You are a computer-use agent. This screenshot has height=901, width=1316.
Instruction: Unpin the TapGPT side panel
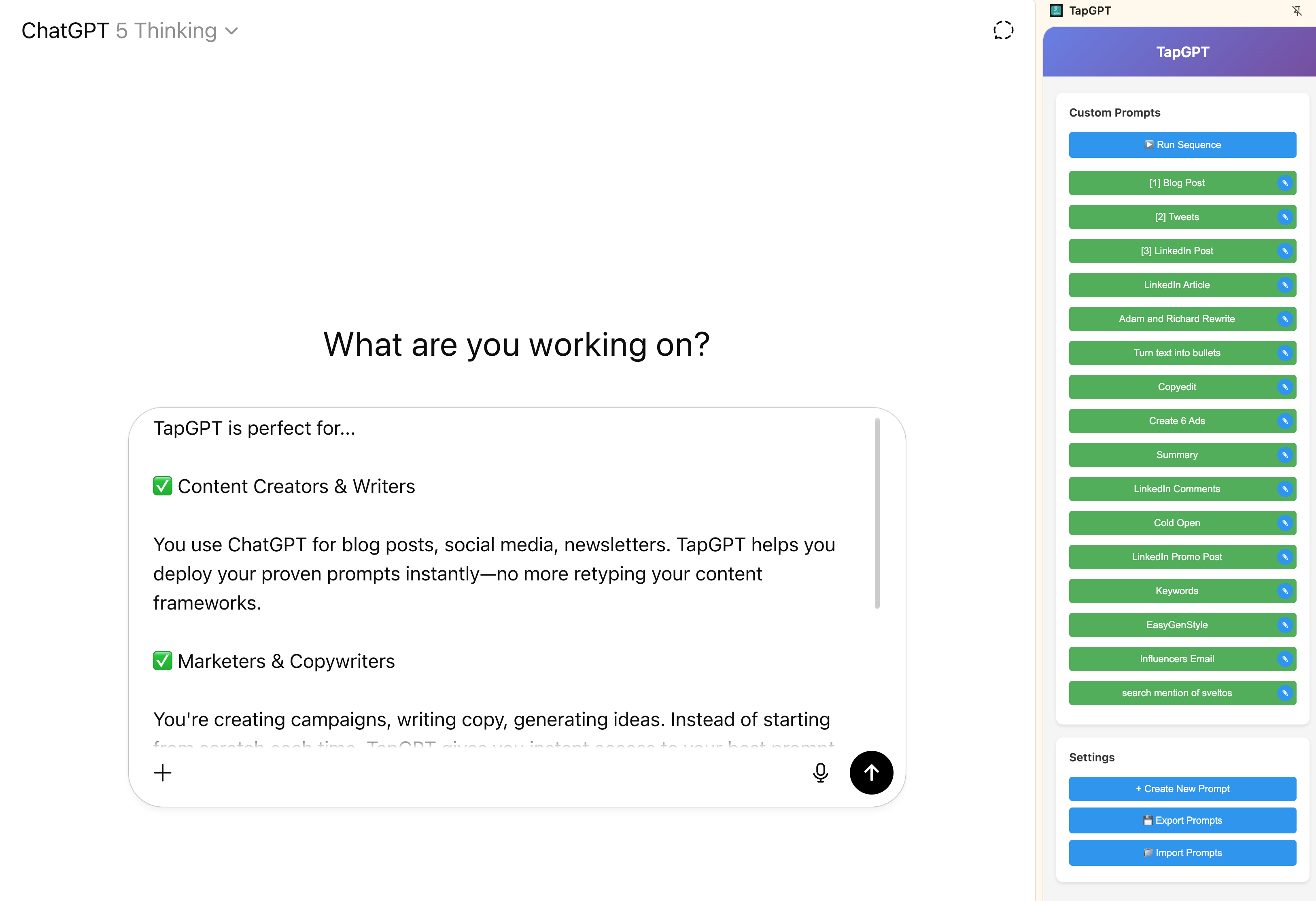pyautogui.click(x=1297, y=11)
